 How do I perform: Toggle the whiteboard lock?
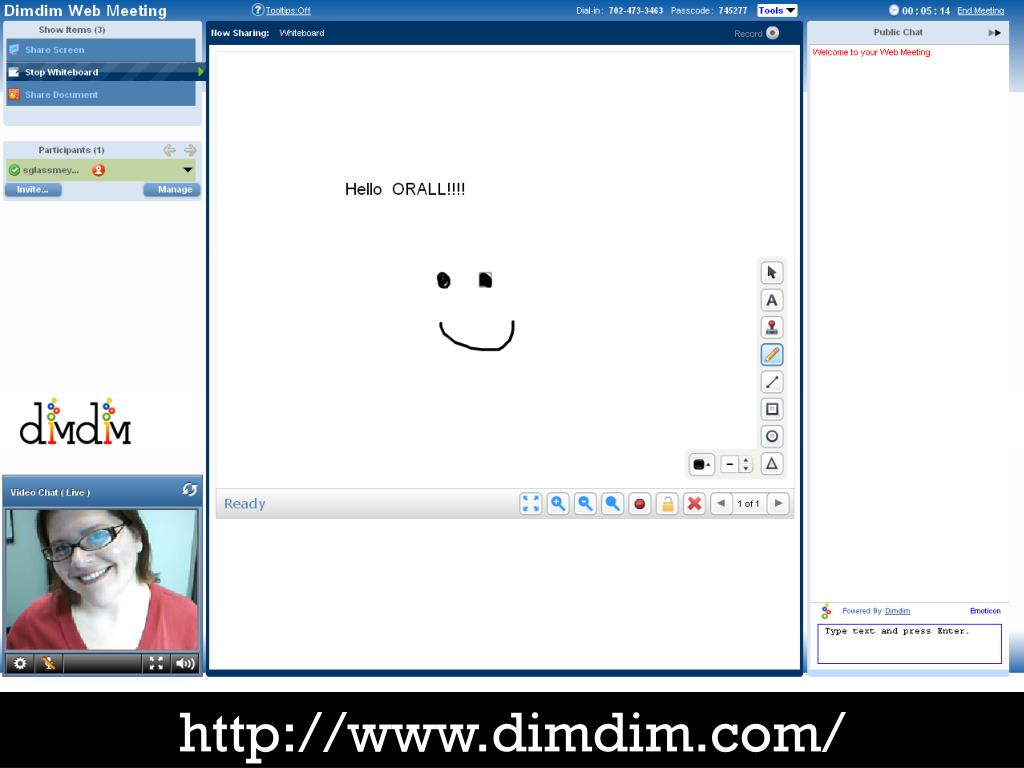point(667,504)
